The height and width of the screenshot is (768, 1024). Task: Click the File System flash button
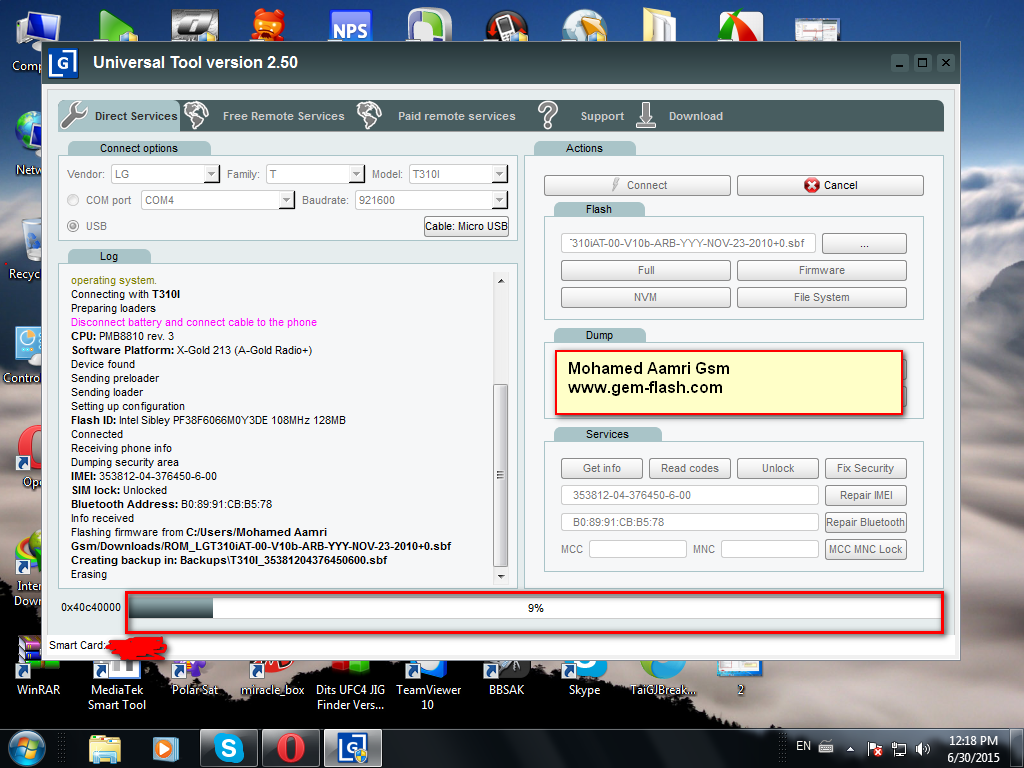click(x=822, y=297)
